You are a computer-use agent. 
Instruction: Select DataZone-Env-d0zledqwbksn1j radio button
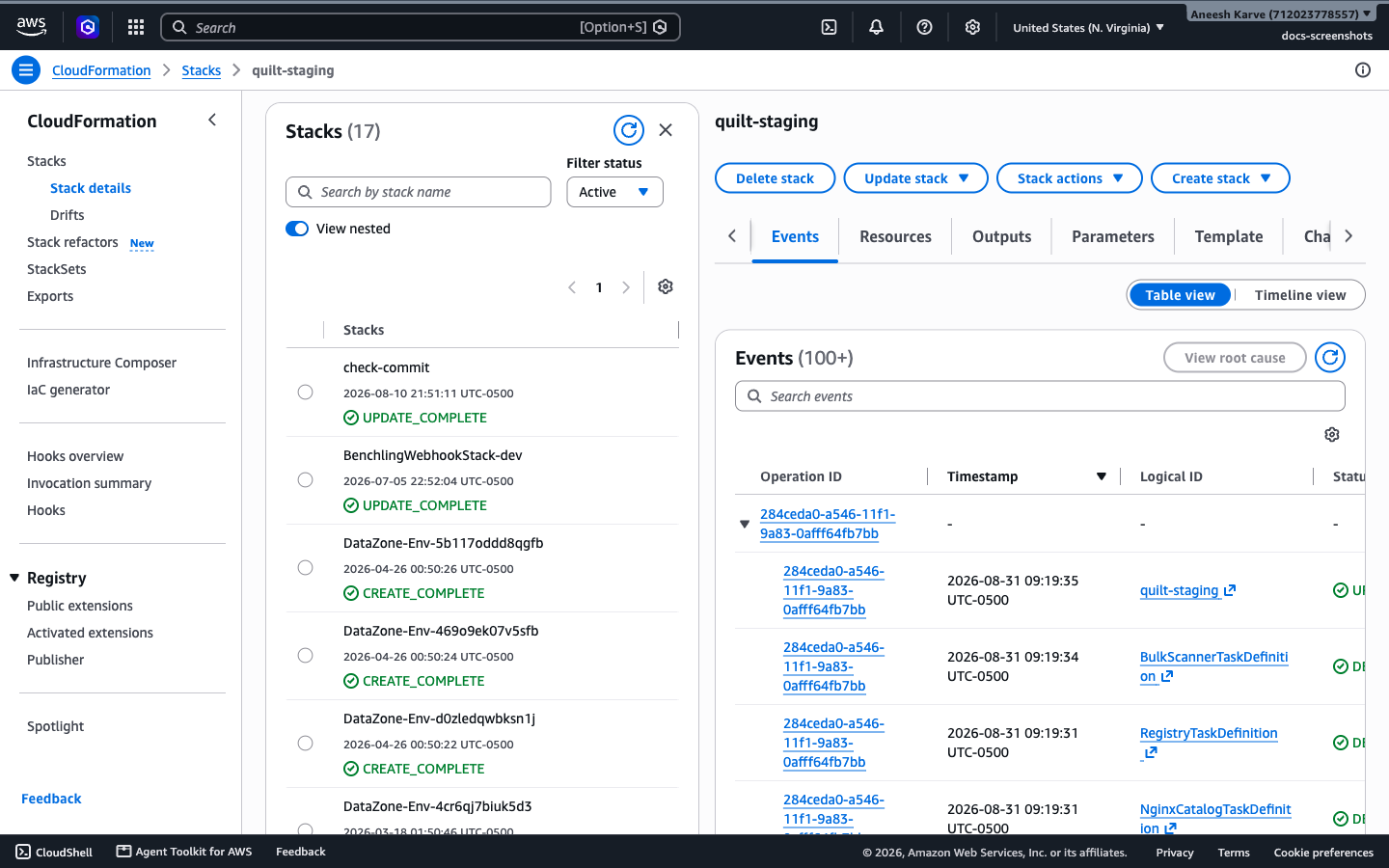pyautogui.click(x=305, y=743)
